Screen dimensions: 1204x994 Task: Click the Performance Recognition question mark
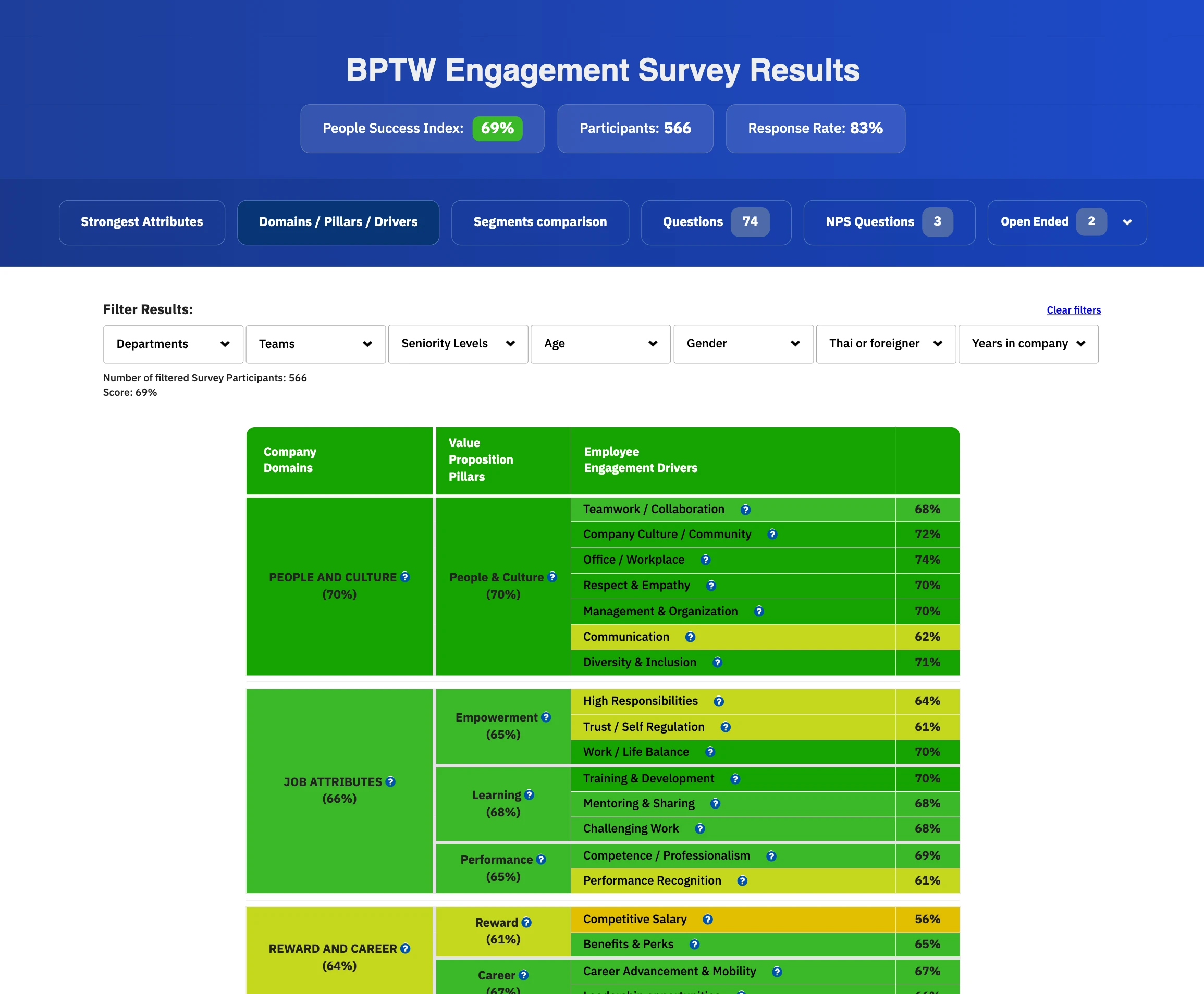pyautogui.click(x=742, y=880)
